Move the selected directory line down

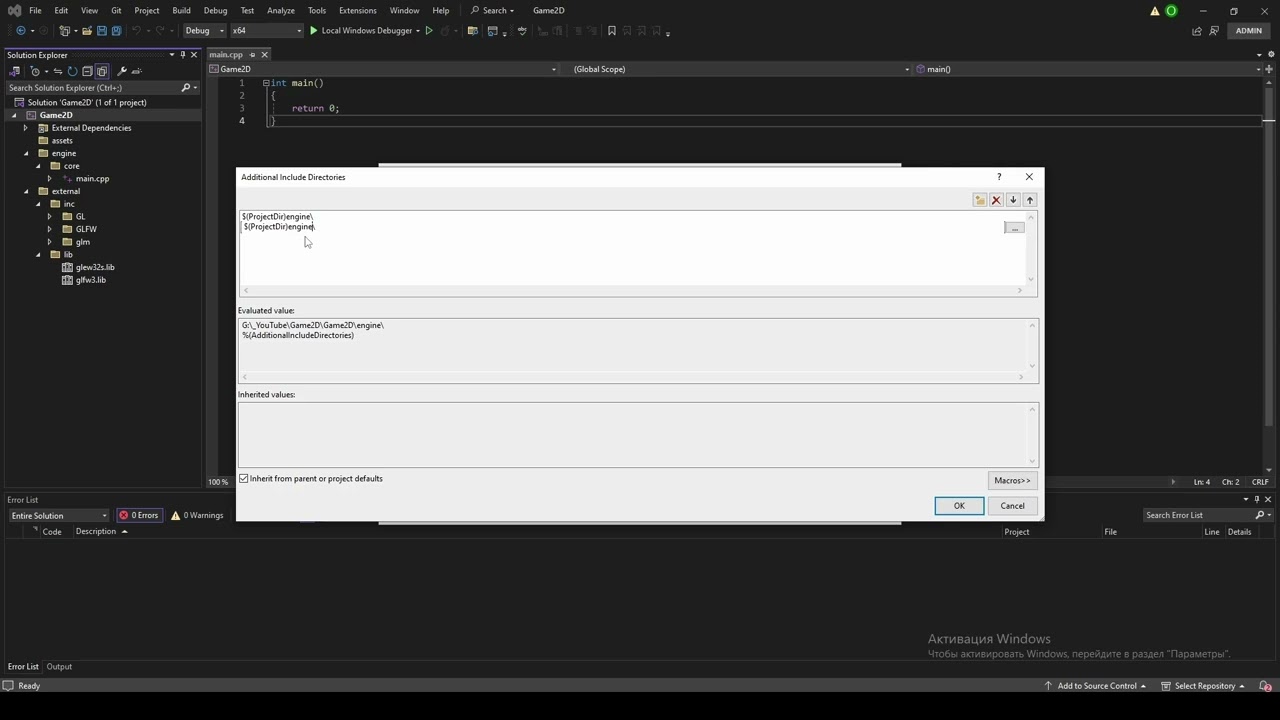(1013, 200)
